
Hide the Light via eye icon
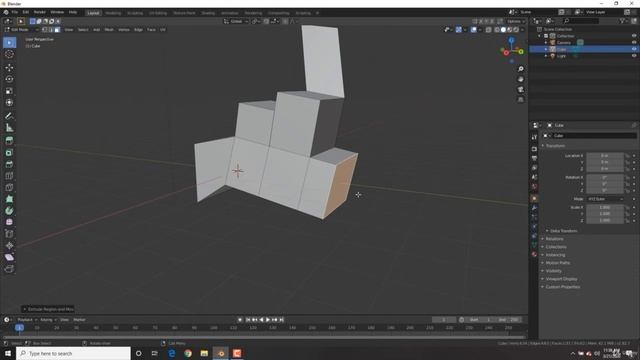634,56
